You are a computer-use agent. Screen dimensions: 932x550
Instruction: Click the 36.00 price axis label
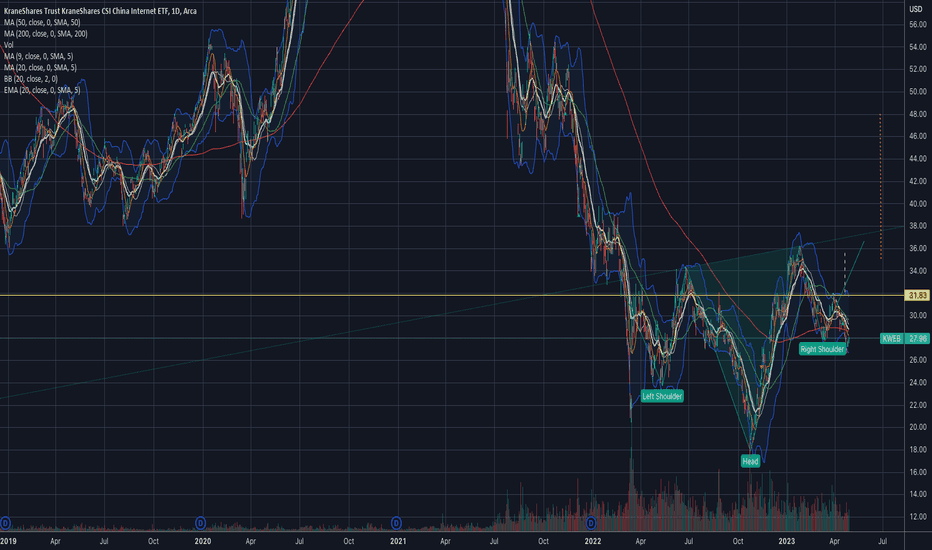pyautogui.click(x=917, y=248)
